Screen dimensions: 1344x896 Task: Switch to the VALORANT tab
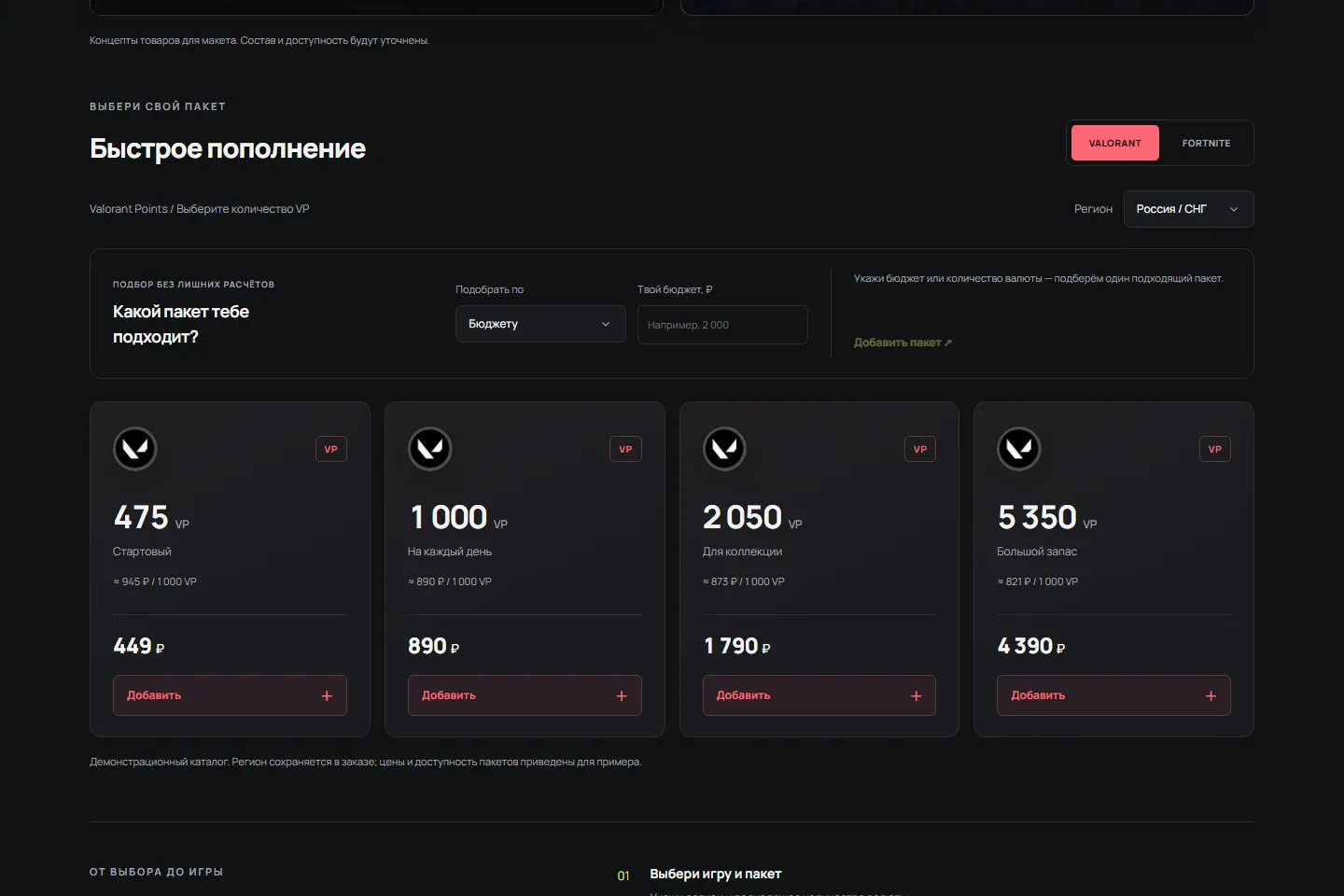[1115, 143]
